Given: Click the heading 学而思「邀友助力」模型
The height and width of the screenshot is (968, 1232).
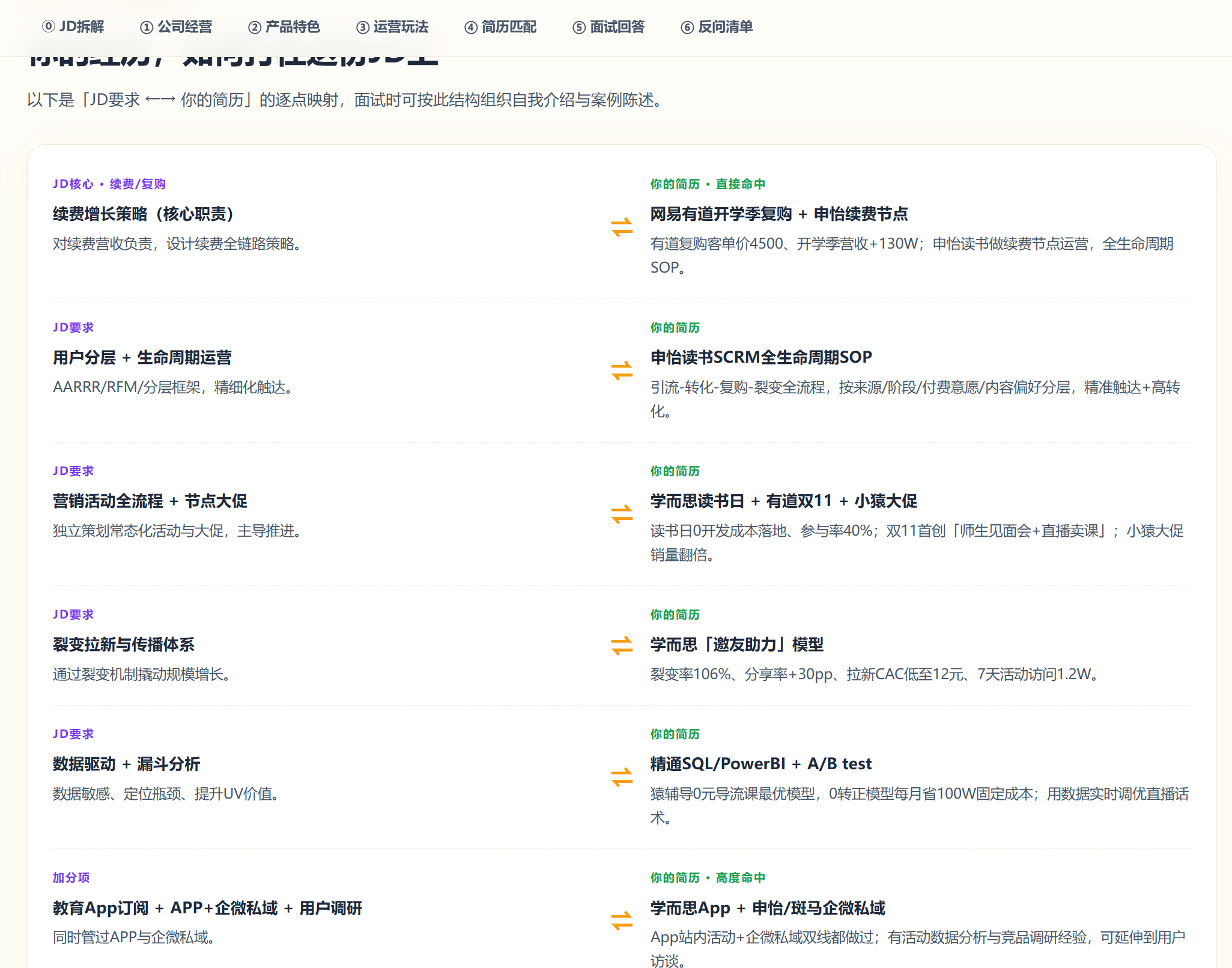Looking at the screenshot, I should (x=737, y=644).
